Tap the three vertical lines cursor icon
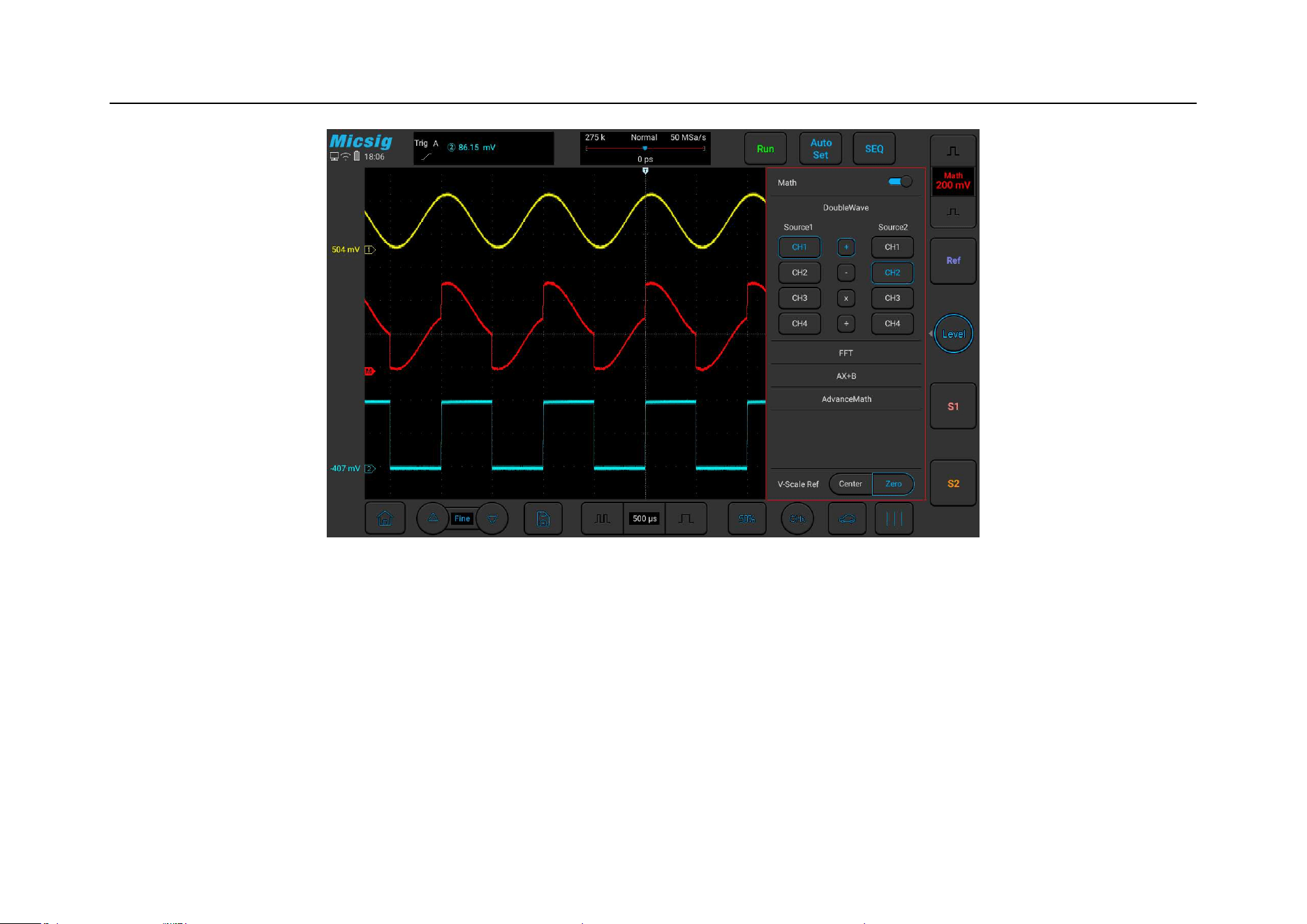The image size is (1307, 924). click(894, 519)
